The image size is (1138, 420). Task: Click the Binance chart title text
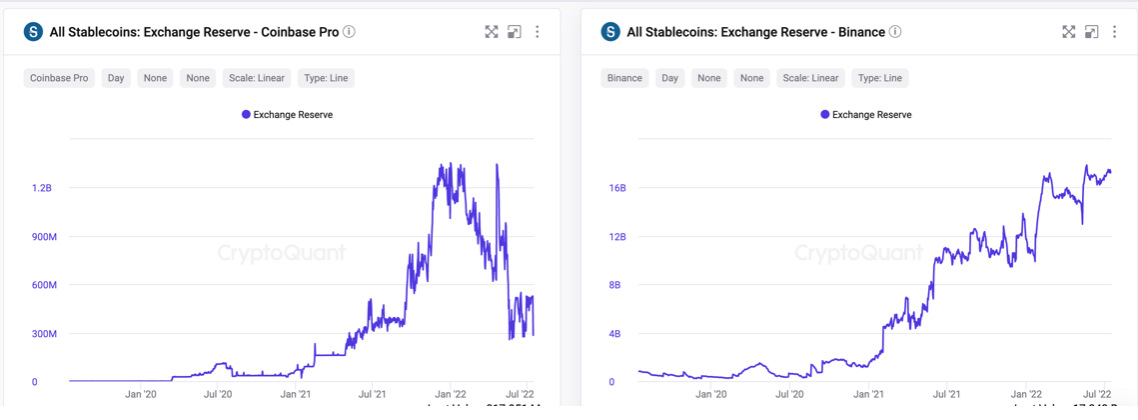756,32
